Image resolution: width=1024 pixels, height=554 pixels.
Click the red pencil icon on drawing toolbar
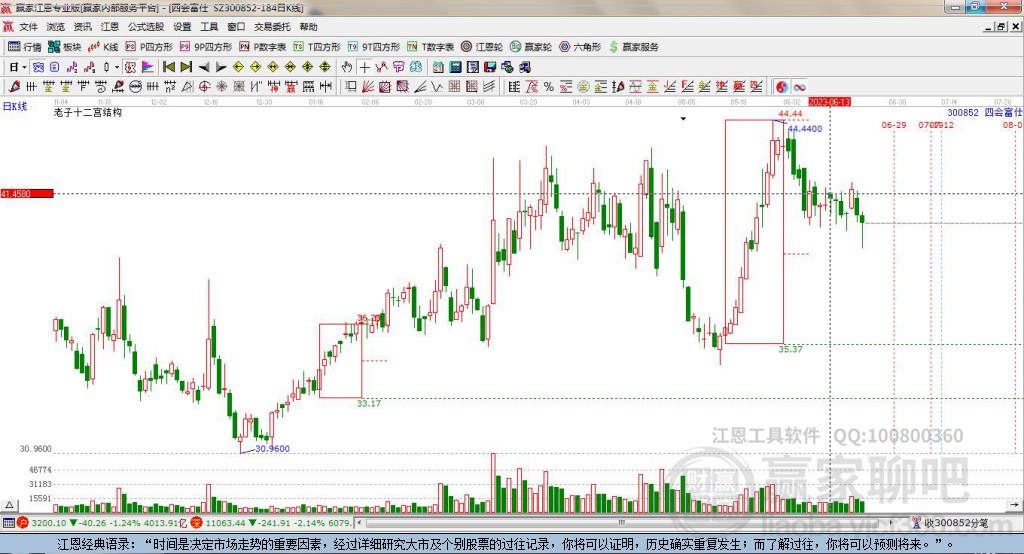pos(14,87)
